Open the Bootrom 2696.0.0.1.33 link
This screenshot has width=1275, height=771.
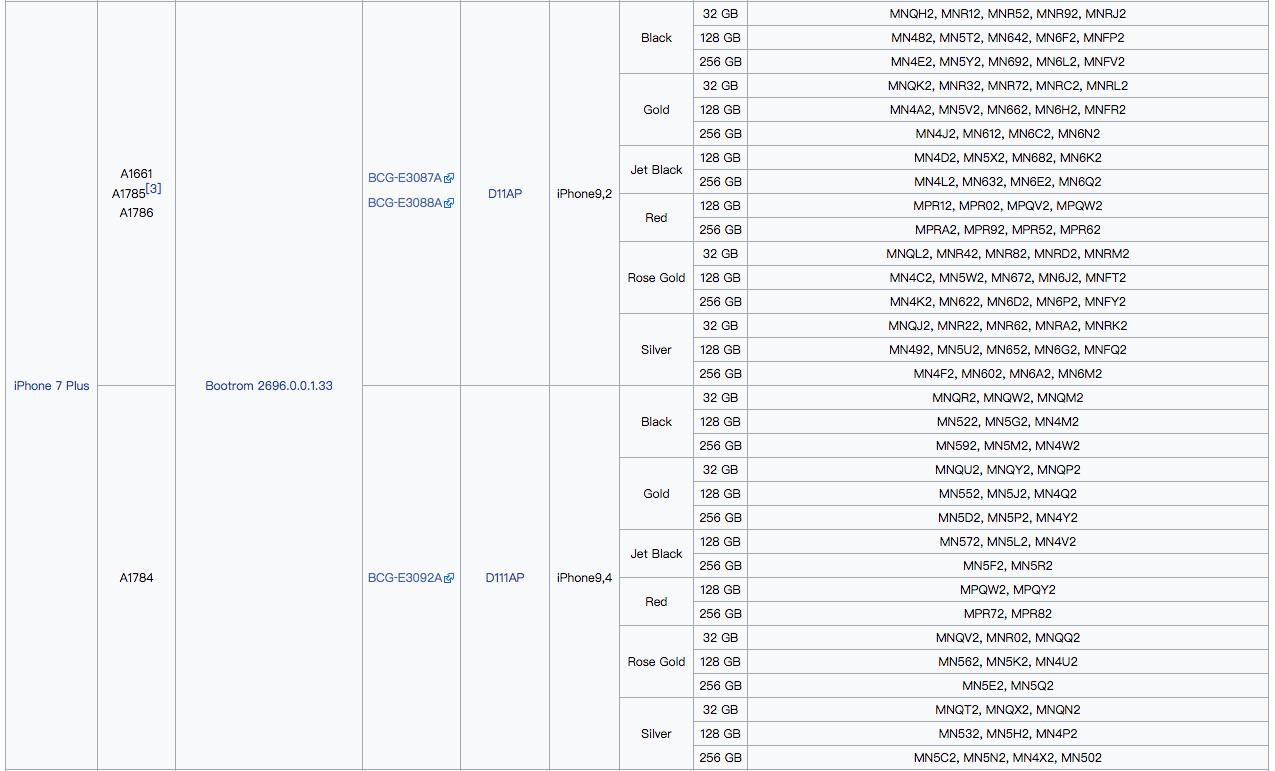click(x=269, y=386)
